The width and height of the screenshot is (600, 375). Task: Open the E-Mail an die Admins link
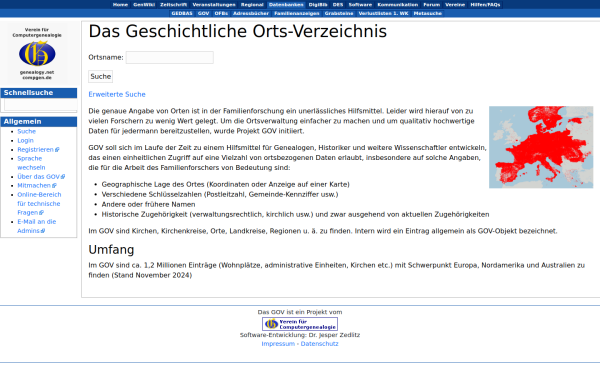pyautogui.click(x=36, y=226)
